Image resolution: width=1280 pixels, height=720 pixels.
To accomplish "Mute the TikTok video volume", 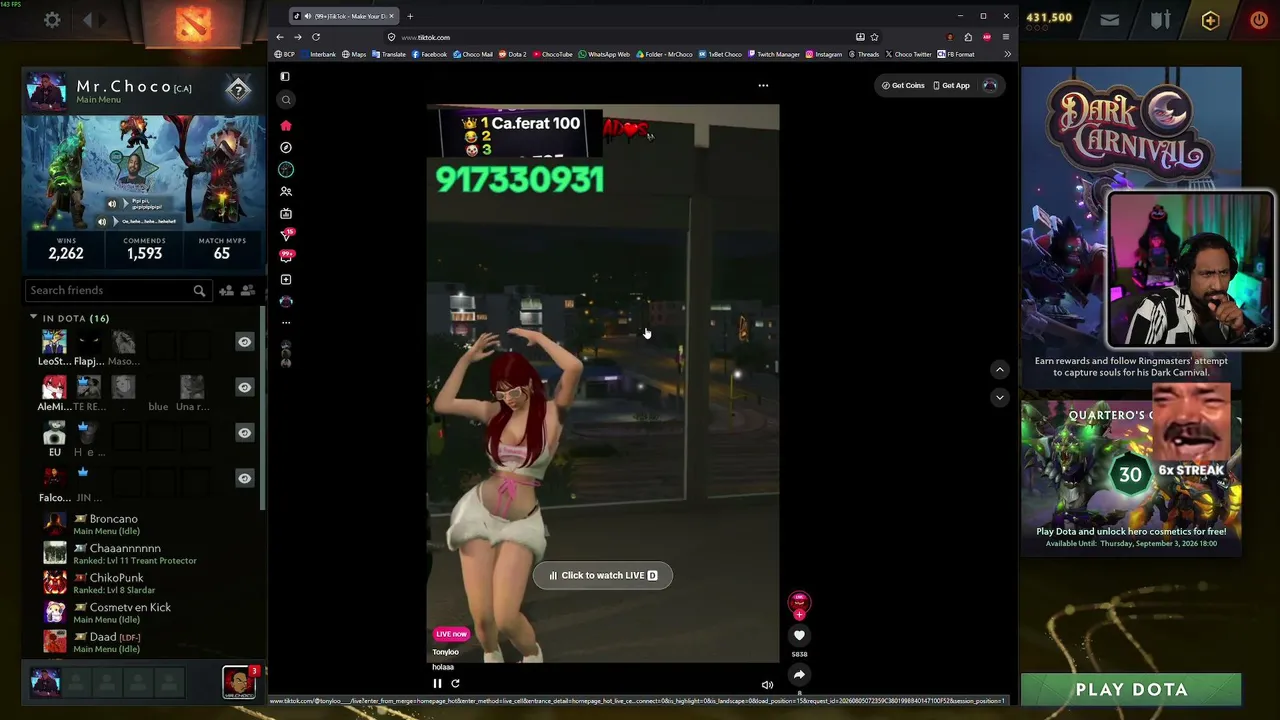I will (767, 685).
